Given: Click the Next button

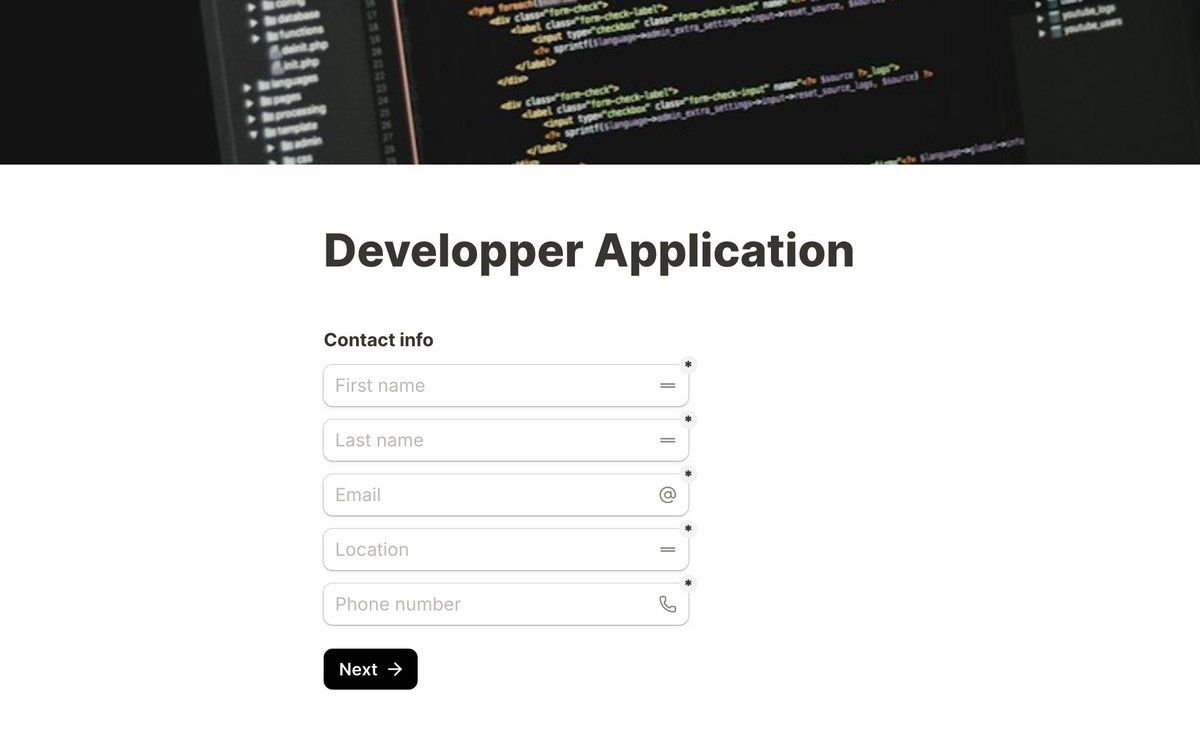Looking at the screenshot, I should [x=370, y=669].
